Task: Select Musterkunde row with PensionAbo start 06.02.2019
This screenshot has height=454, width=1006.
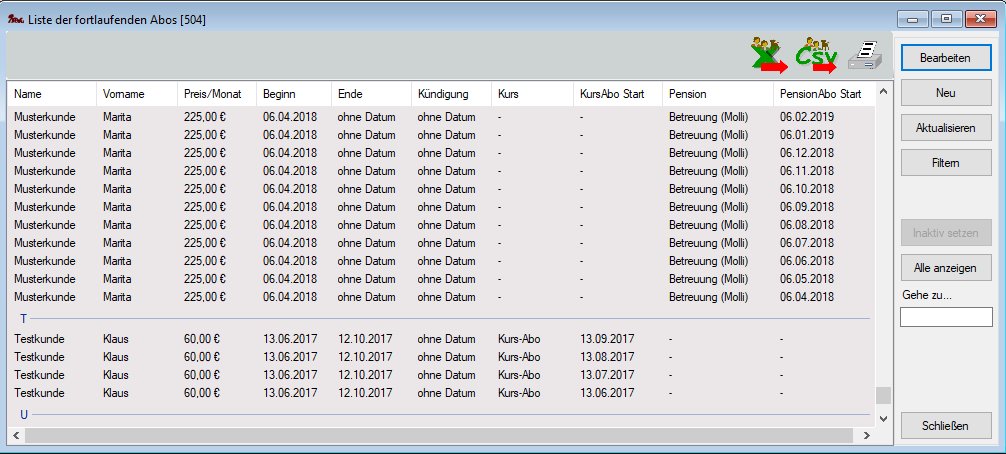Action: [400, 117]
